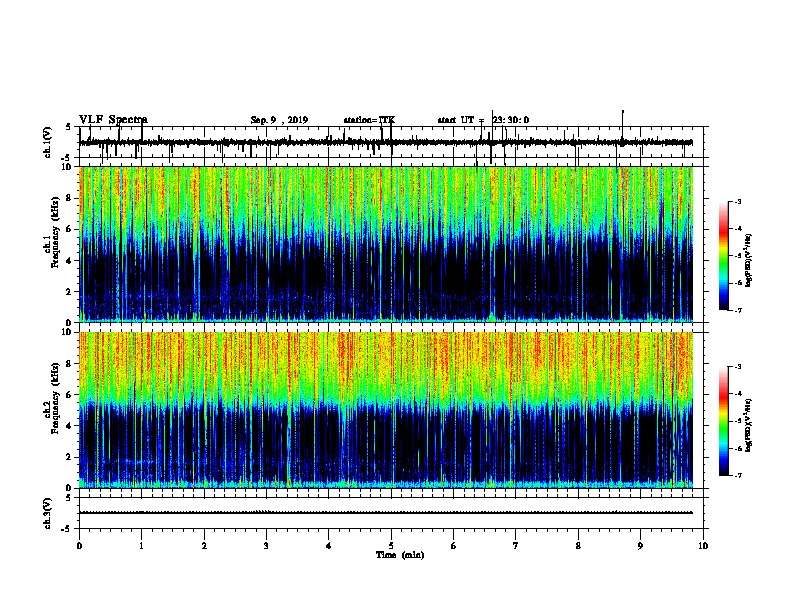Click the "station=ITK" header label
Image resolution: width=792 pixels, height=612 pixels.
(369, 120)
